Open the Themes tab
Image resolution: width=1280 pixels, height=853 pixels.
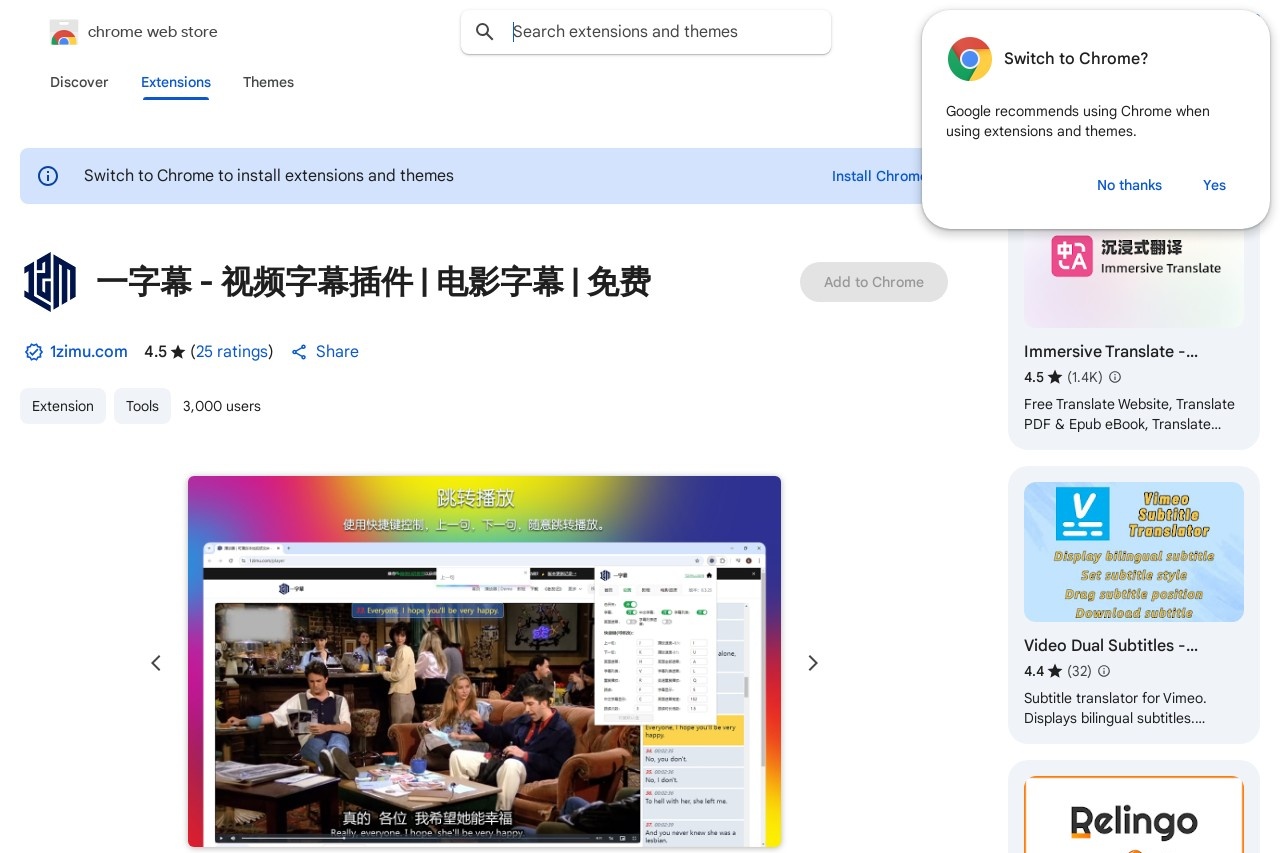click(x=268, y=82)
